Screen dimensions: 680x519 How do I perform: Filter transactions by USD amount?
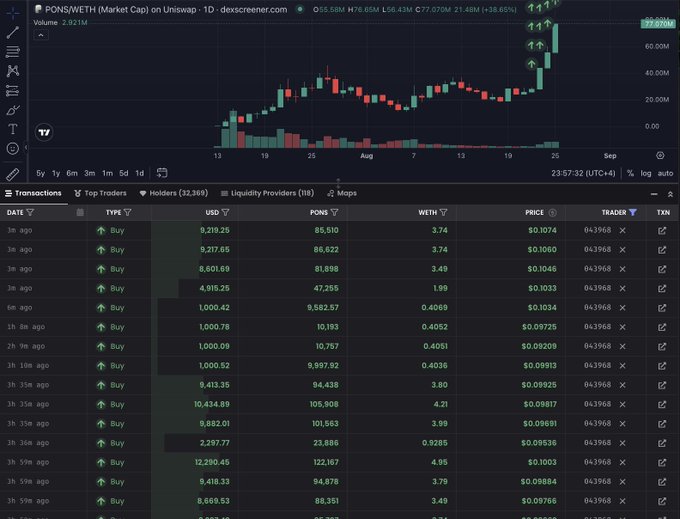point(226,212)
